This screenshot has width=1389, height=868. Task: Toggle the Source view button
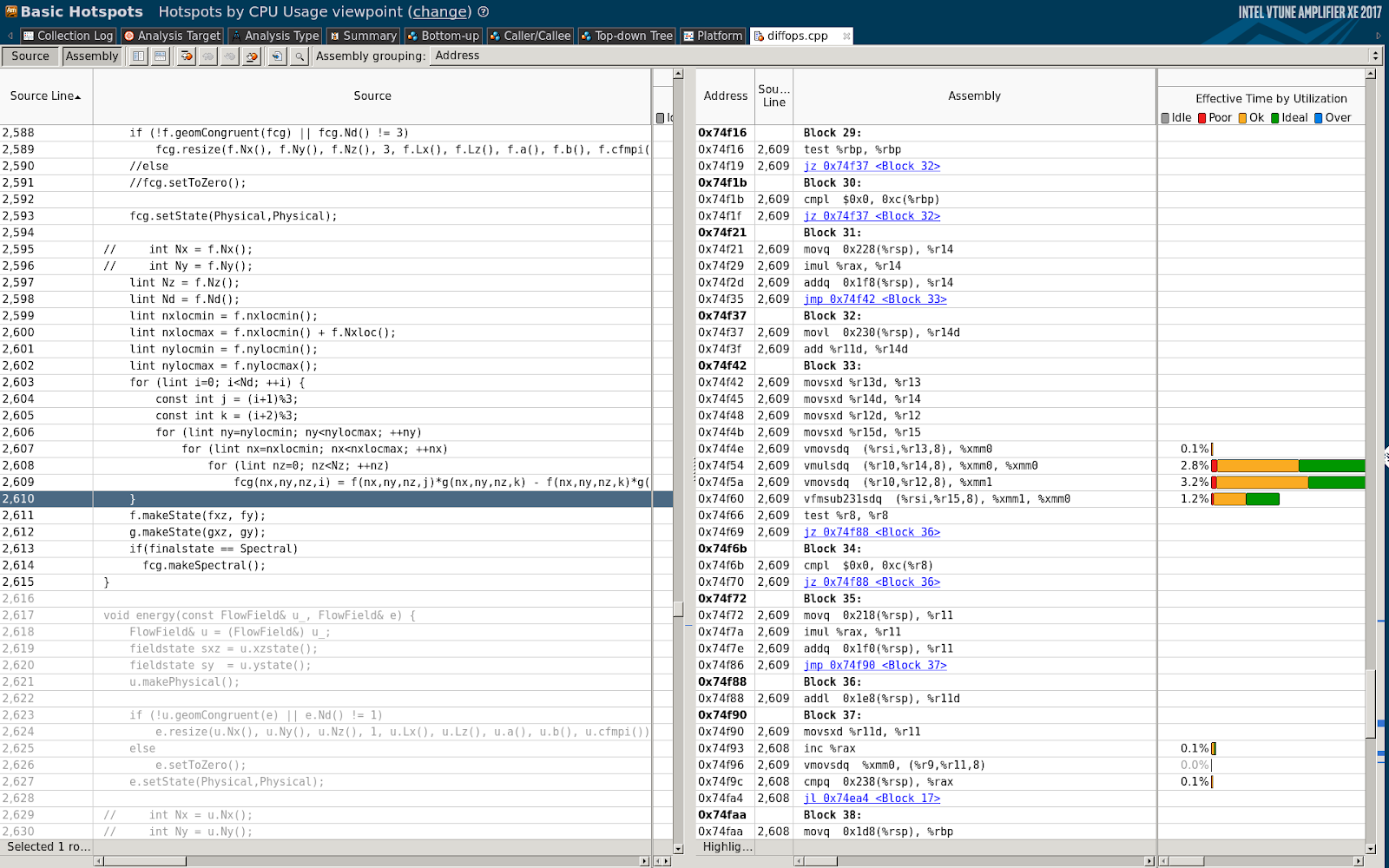click(x=30, y=56)
